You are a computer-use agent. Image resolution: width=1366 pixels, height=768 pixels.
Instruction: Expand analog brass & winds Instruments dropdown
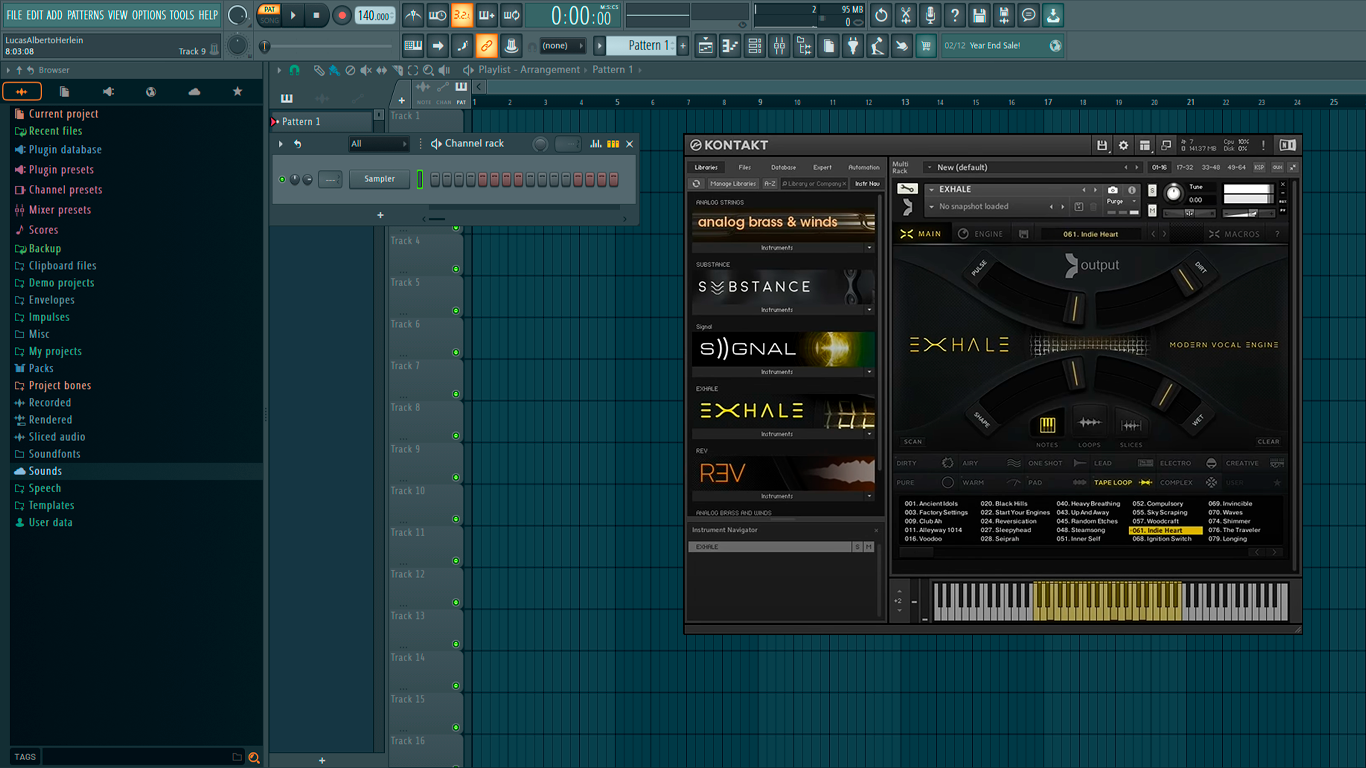(x=869, y=248)
